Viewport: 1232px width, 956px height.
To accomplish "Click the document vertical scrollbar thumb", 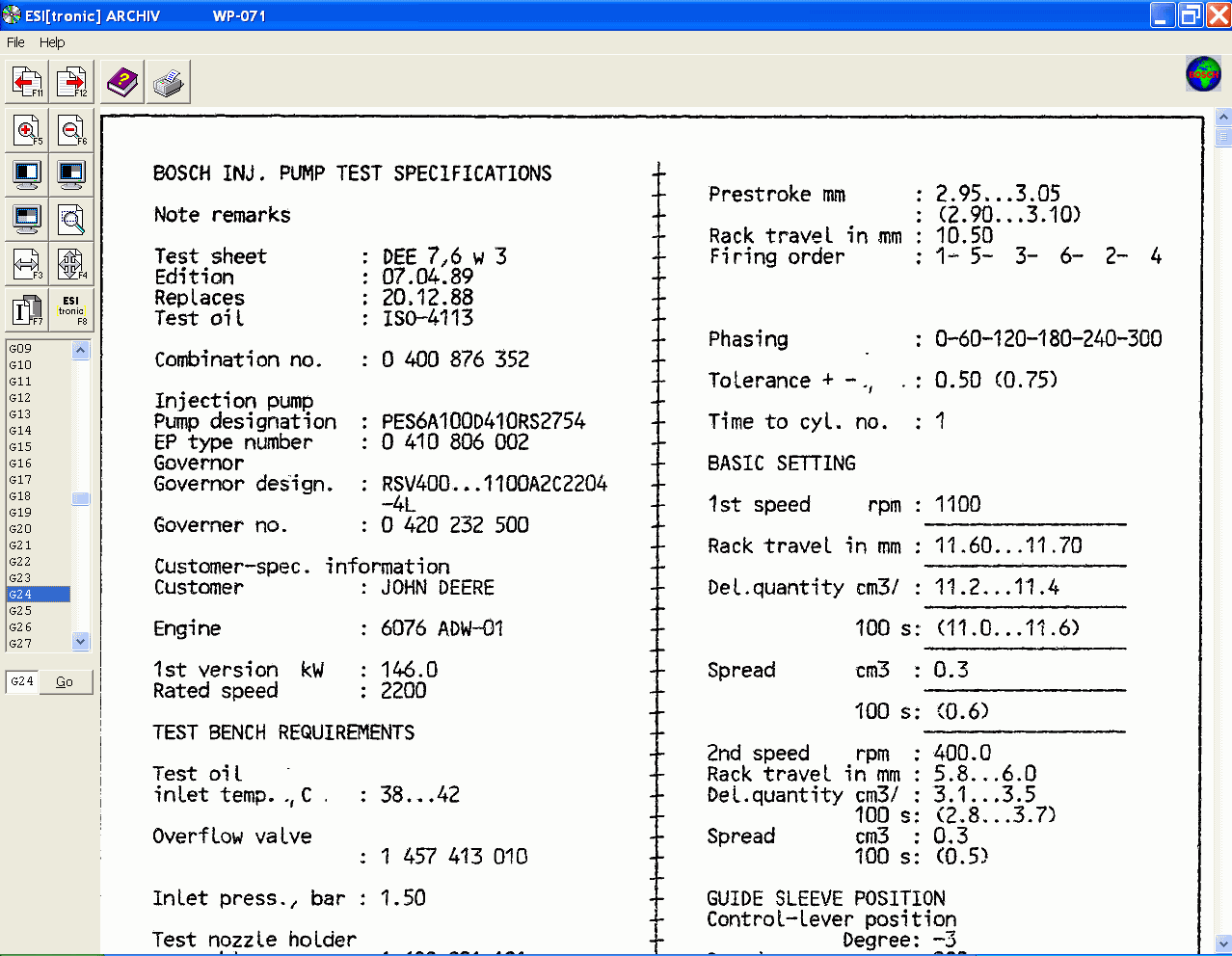I will tap(1223, 137).
